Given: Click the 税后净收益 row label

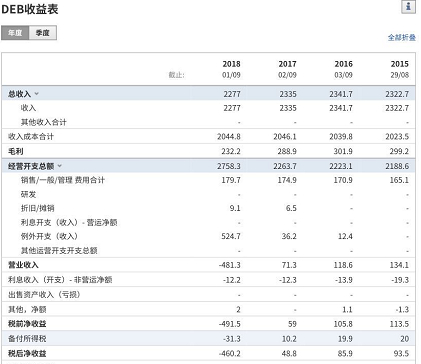Looking at the screenshot, I should click(x=27, y=353).
